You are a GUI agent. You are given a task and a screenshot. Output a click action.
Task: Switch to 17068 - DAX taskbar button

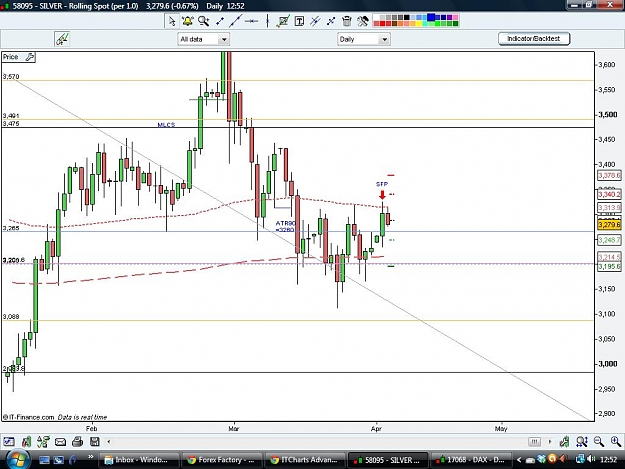470,460
